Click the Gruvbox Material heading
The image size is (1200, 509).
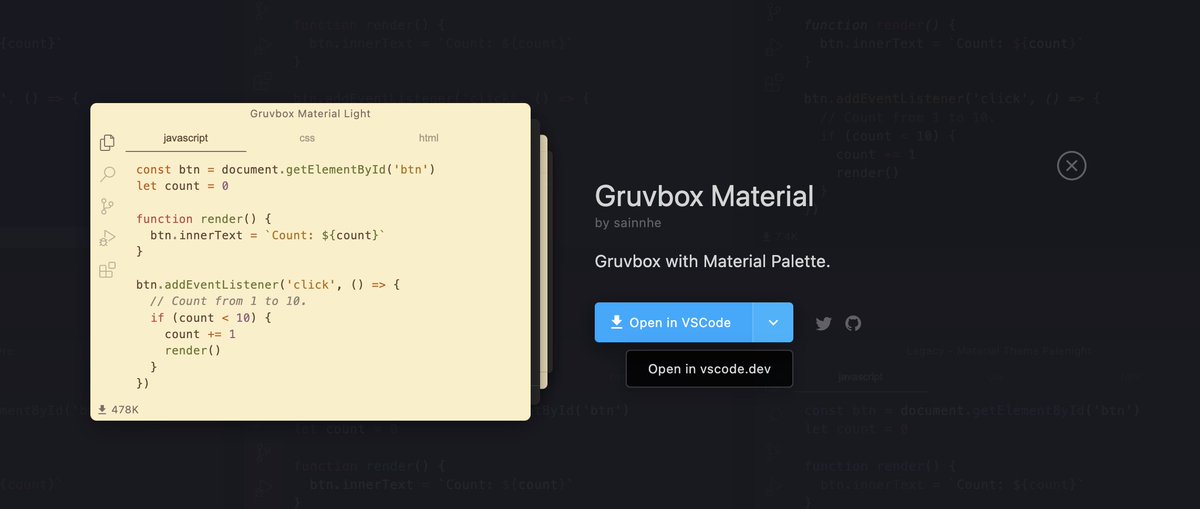point(704,195)
